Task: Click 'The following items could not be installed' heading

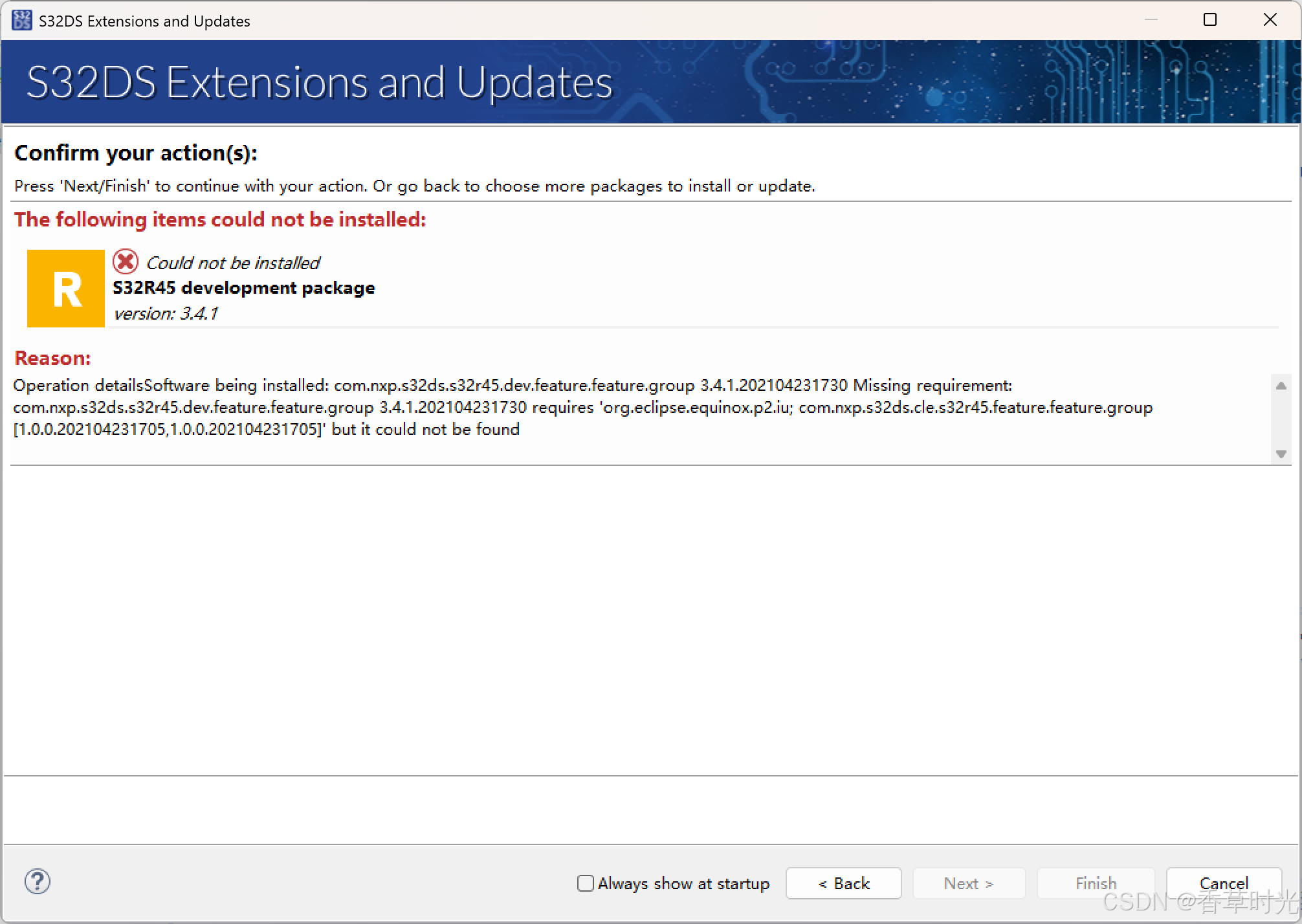Action: pos(220,219)
